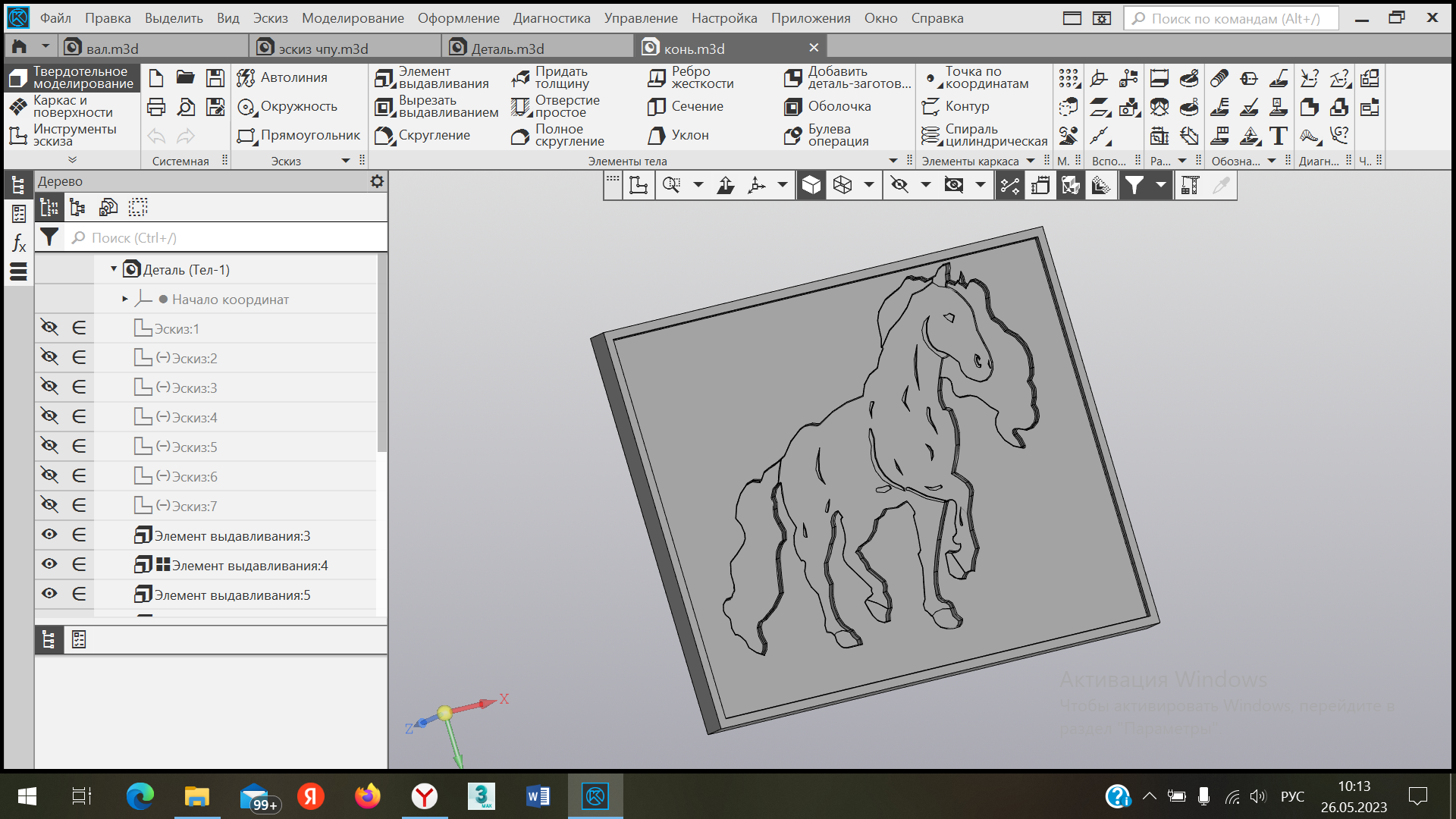The width and height of the screenshot is (1456, 819).
Task: Open the Моделирование menu
Action: [x=353, y=18]
